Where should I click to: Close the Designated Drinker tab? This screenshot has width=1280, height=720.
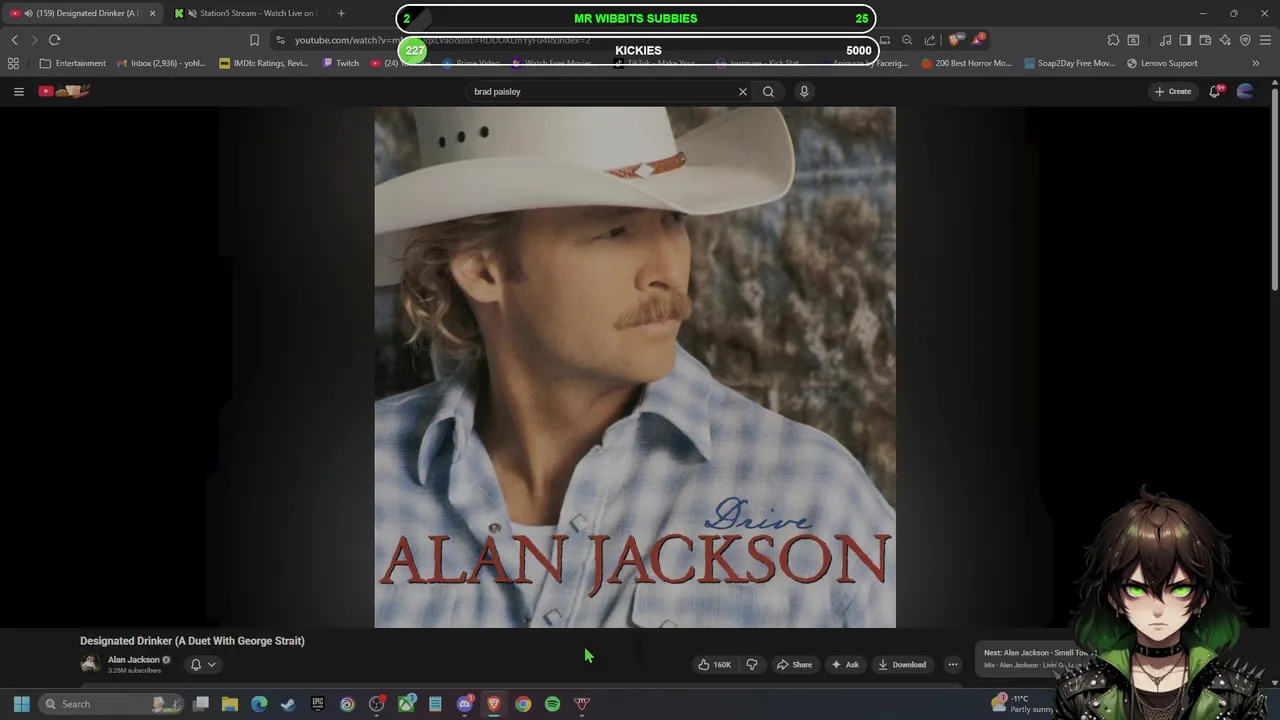click(152, 13)
